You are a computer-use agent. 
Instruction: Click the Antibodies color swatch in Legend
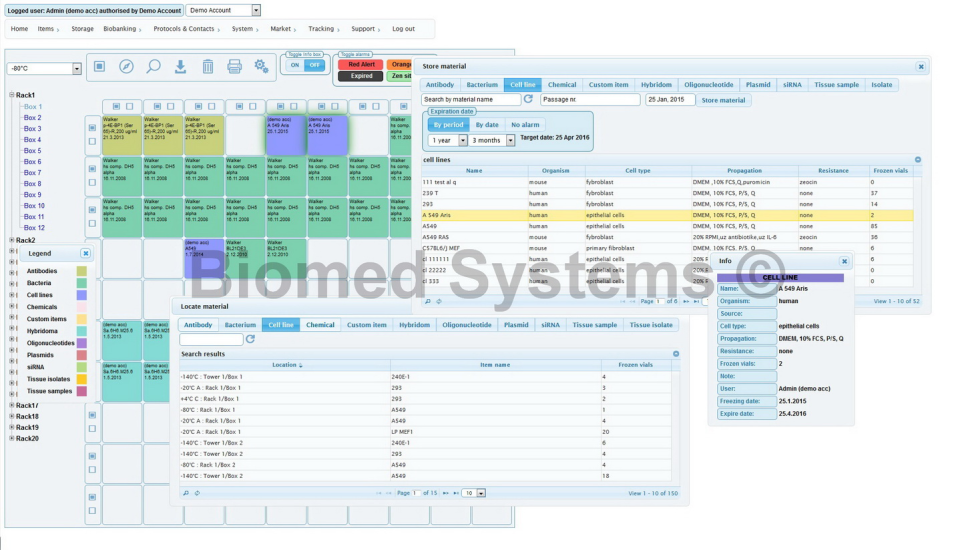coord(81,271)
